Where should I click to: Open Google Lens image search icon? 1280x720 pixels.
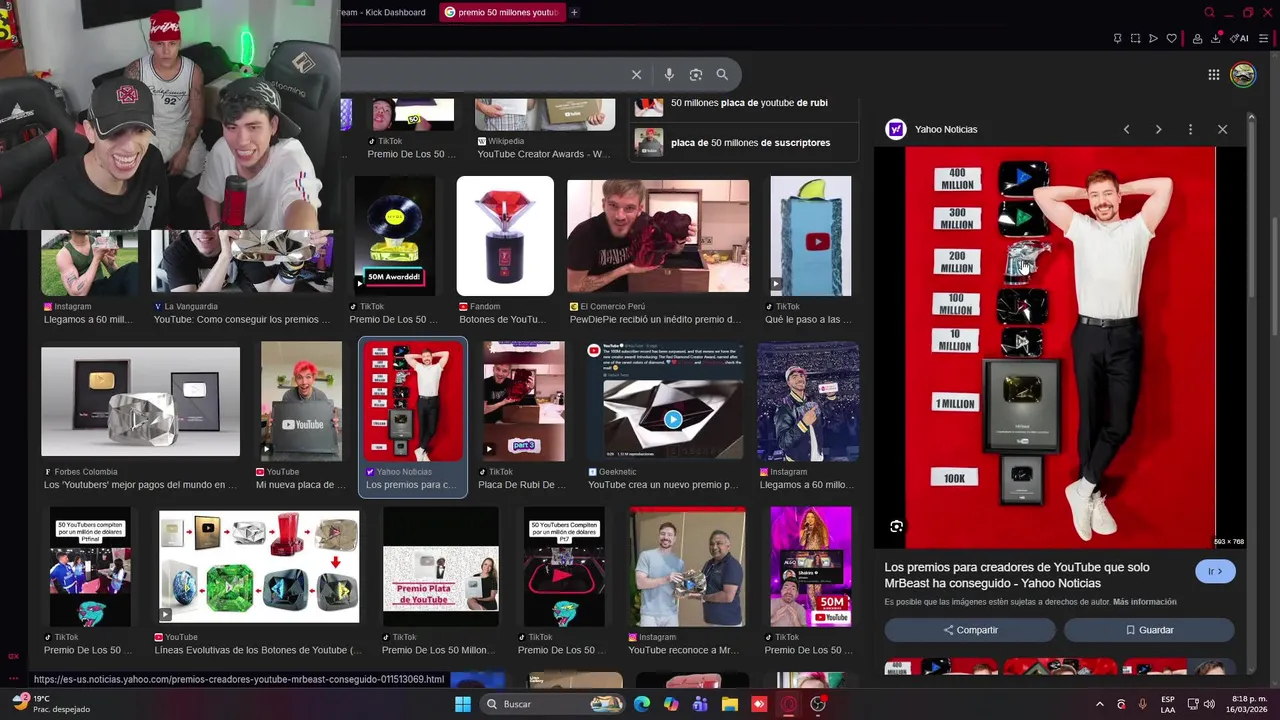coord(696,74)
